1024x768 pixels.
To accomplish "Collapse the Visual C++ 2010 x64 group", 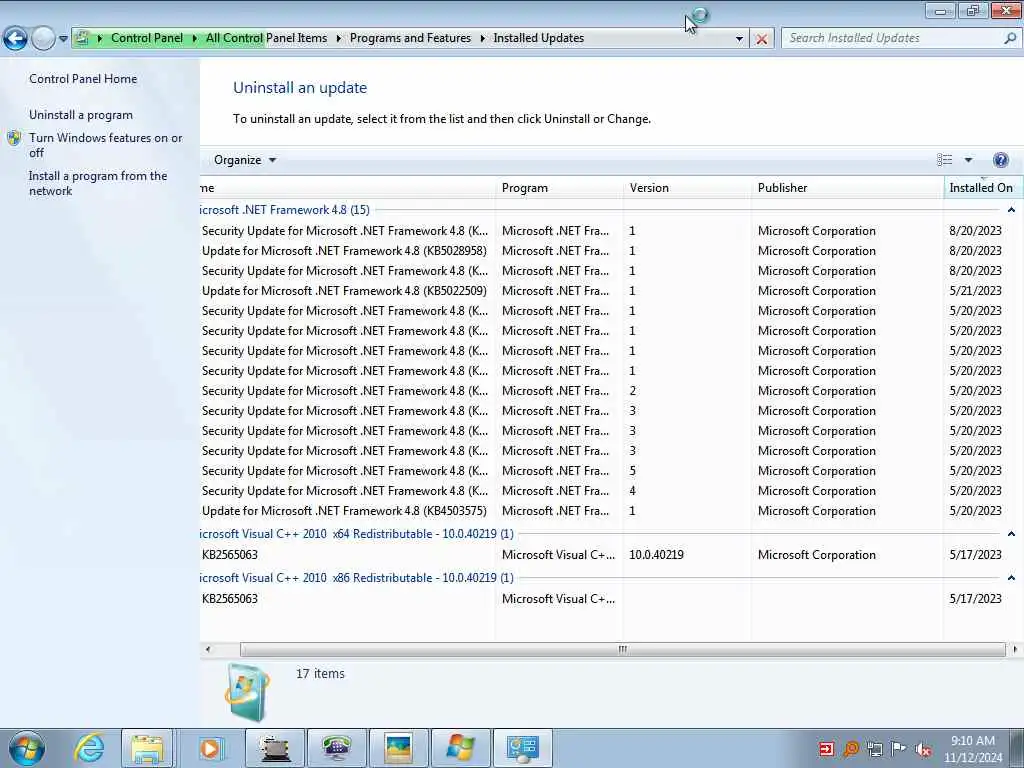I will pos(1011,534).
